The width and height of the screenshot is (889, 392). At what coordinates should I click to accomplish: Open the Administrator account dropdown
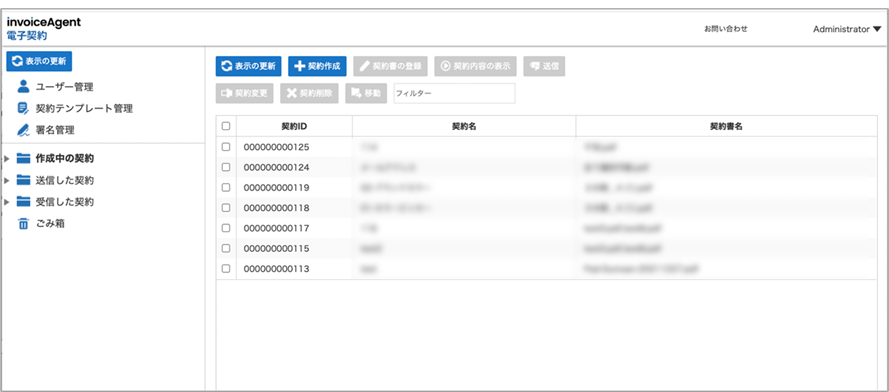pos(847,29)
